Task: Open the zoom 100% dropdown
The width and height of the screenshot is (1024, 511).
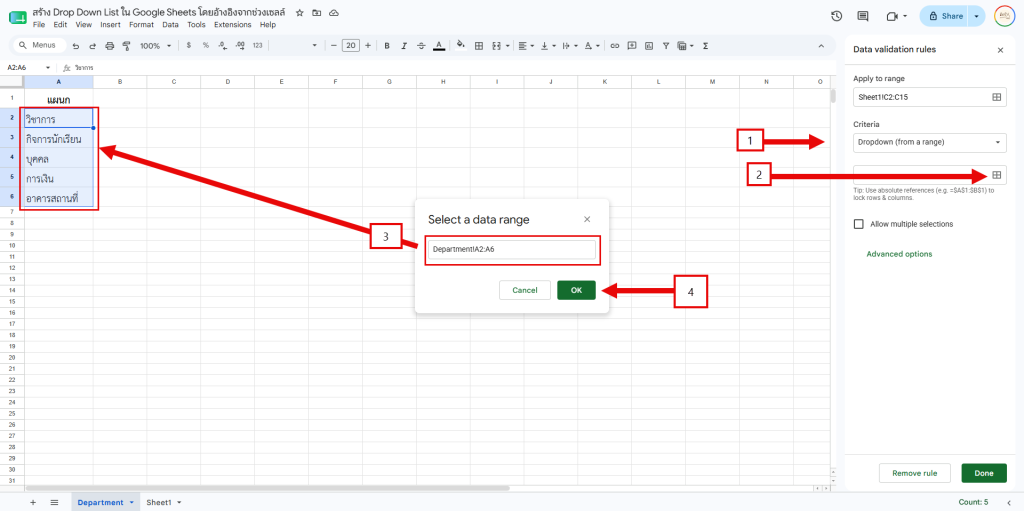Action: (156, 46)
